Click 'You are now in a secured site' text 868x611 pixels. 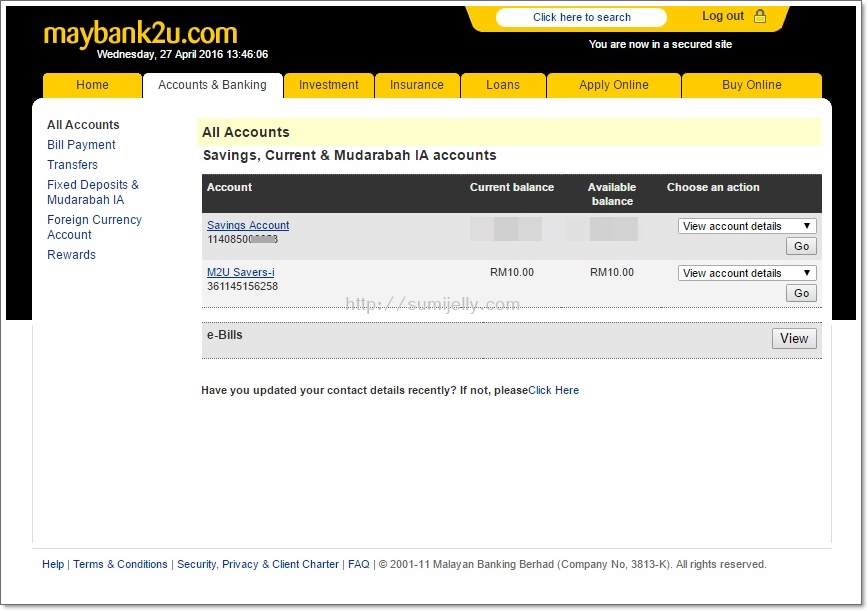[x=660, y=44]
